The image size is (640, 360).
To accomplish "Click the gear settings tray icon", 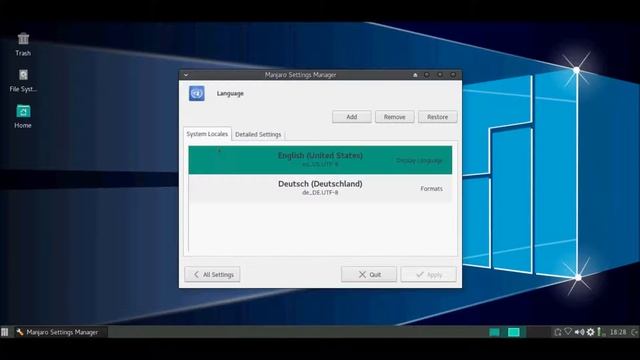I will click(x=590, y=332).
